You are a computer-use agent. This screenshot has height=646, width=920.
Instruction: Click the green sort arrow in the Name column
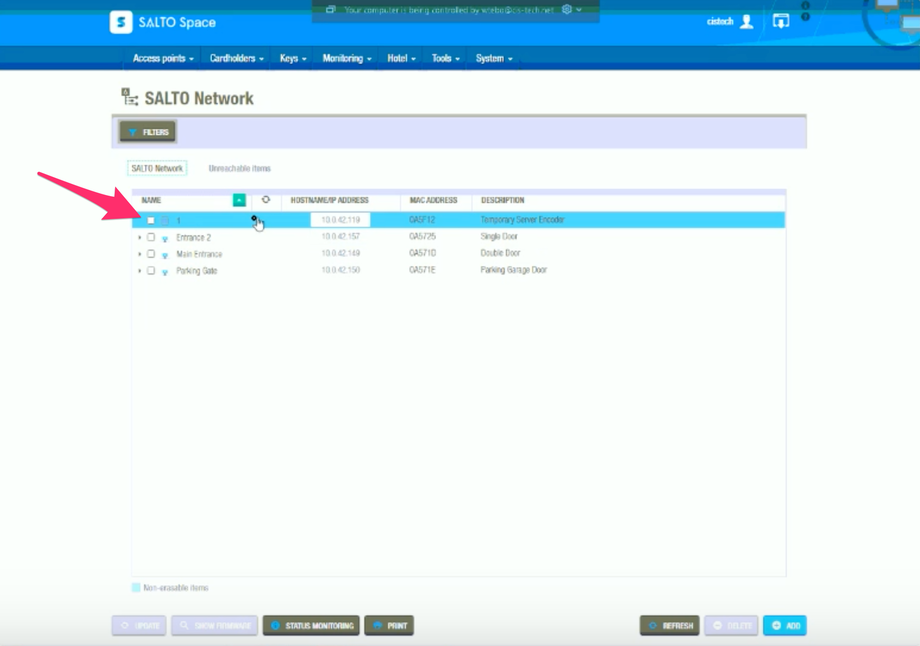click(x=239, y=200)
